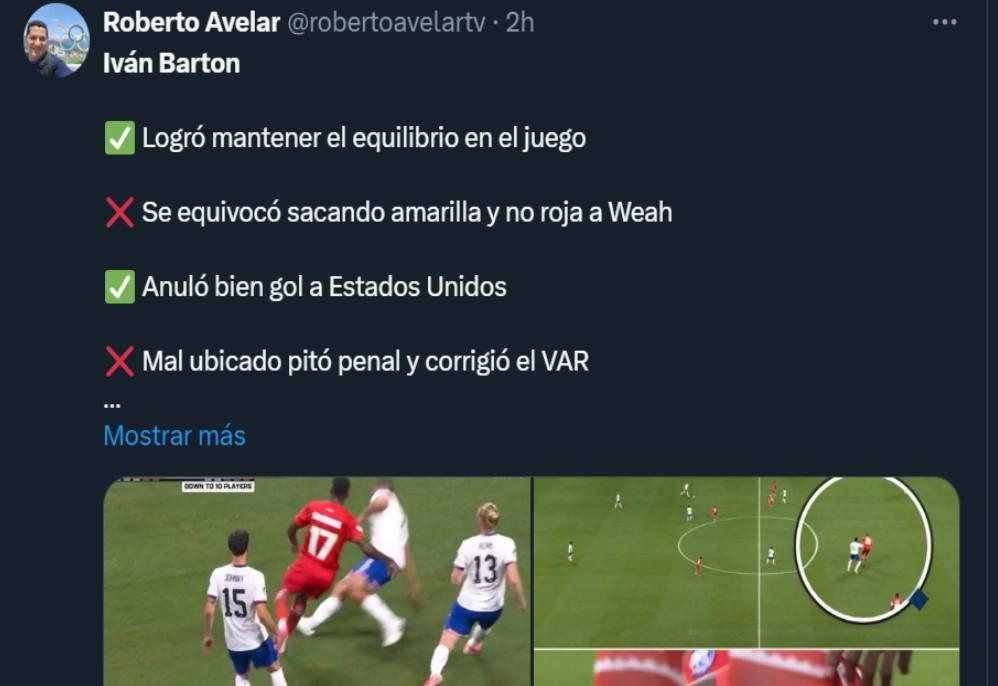The image size is (998, 686).
Task: Click the line mentioning amarilla y no roja a Weah
Action: pos(407,213)
